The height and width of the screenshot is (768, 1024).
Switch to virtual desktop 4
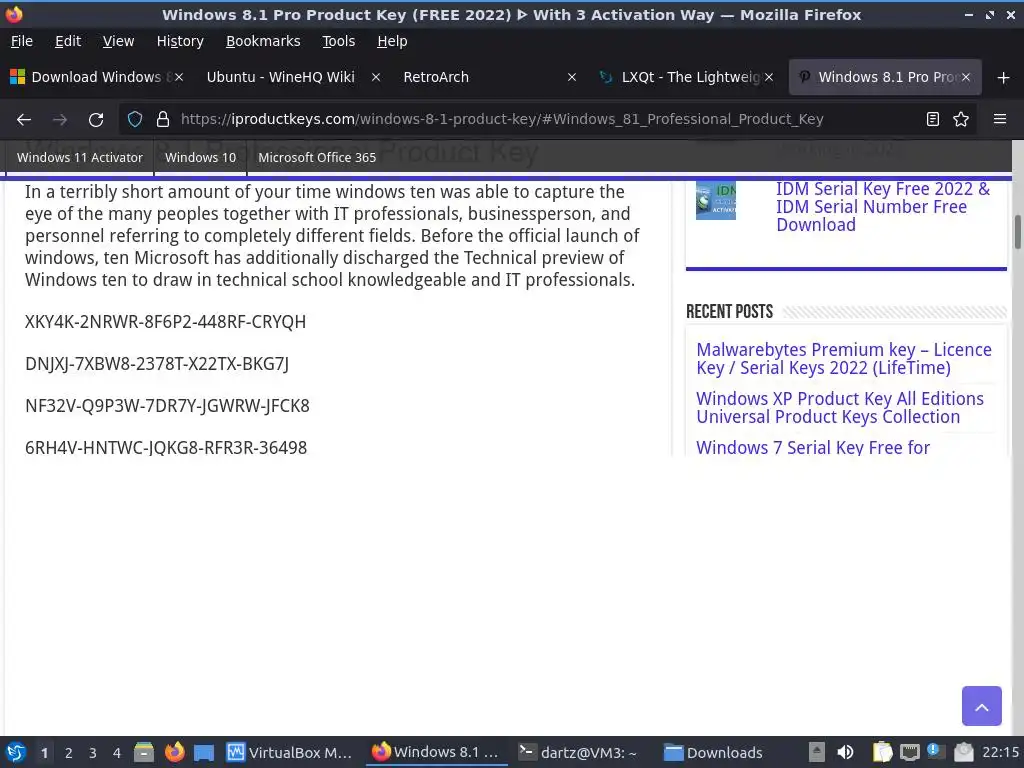[x=117, y=753]
